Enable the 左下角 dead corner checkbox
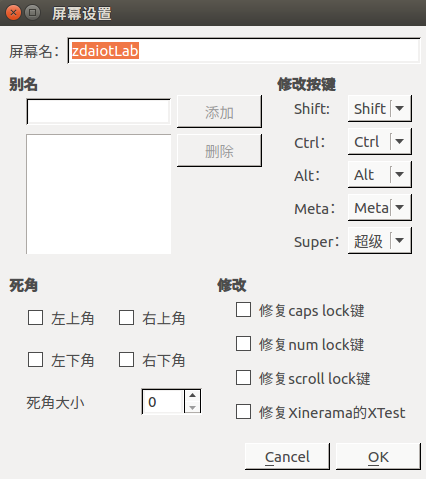Viewport: 426px width, 479px height. coord(35,359)
